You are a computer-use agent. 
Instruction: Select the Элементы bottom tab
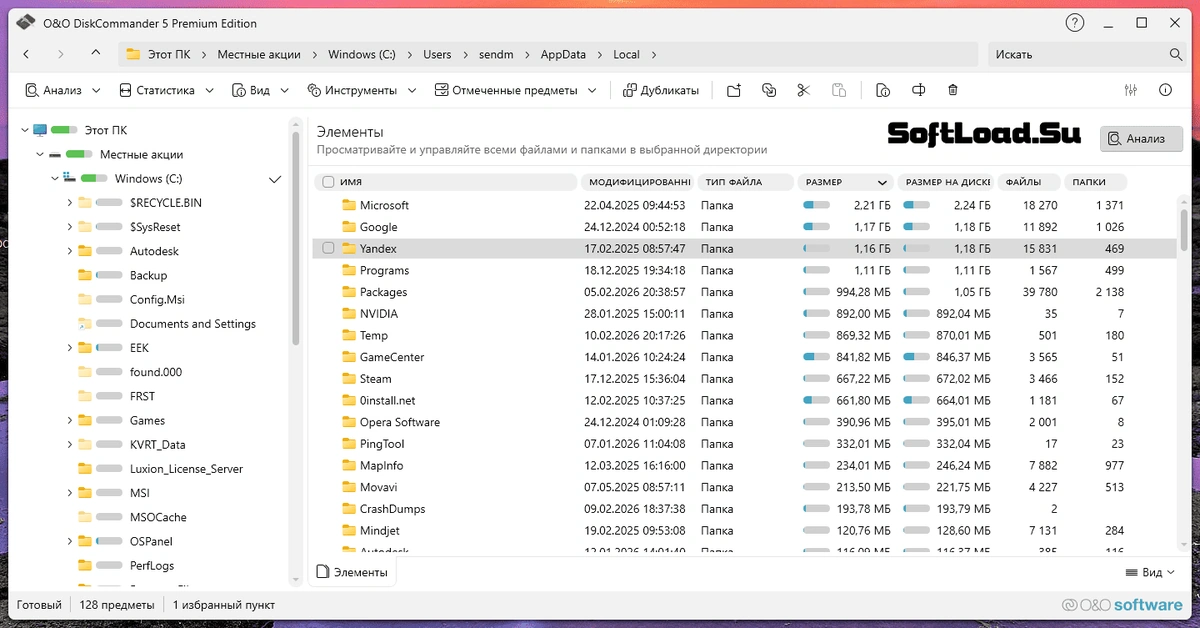tap(352, 572)
